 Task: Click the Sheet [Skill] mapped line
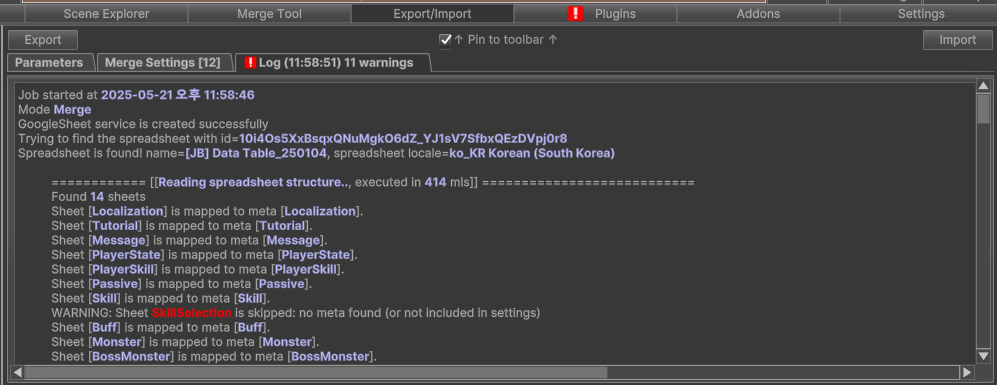(161, 298)
